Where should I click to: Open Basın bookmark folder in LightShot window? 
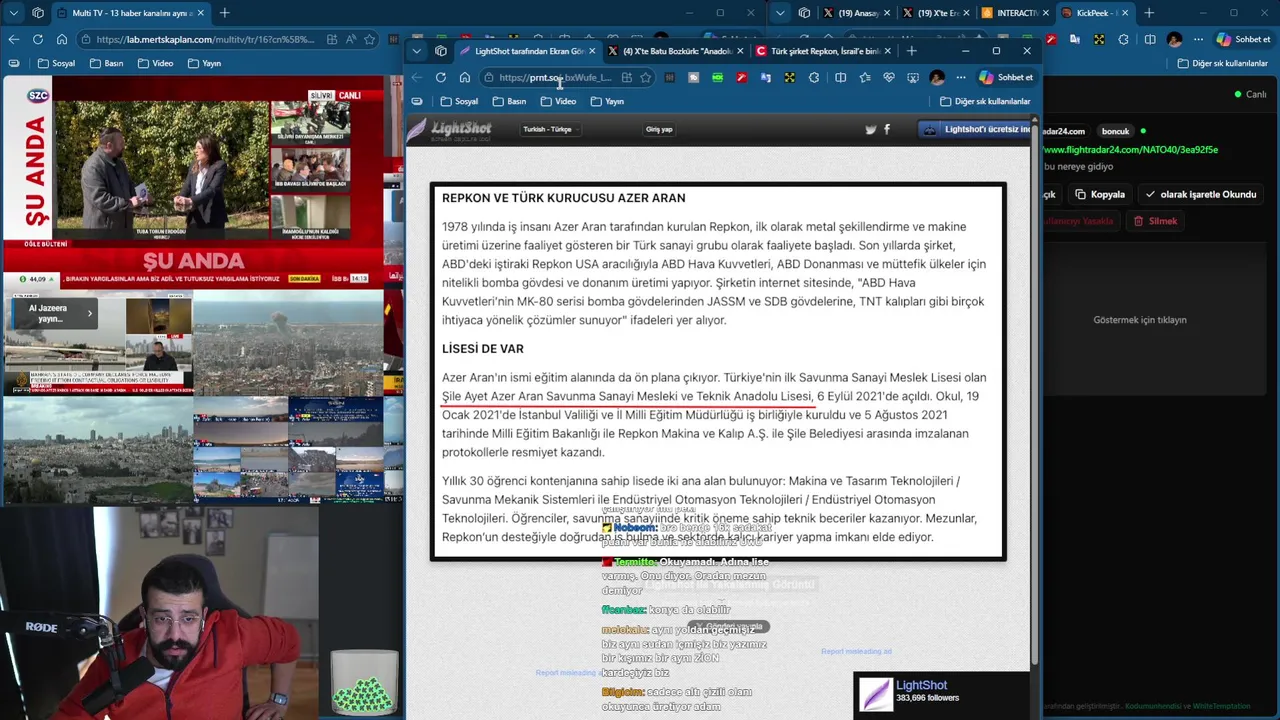pyautogui.click(x=509, y=101)
